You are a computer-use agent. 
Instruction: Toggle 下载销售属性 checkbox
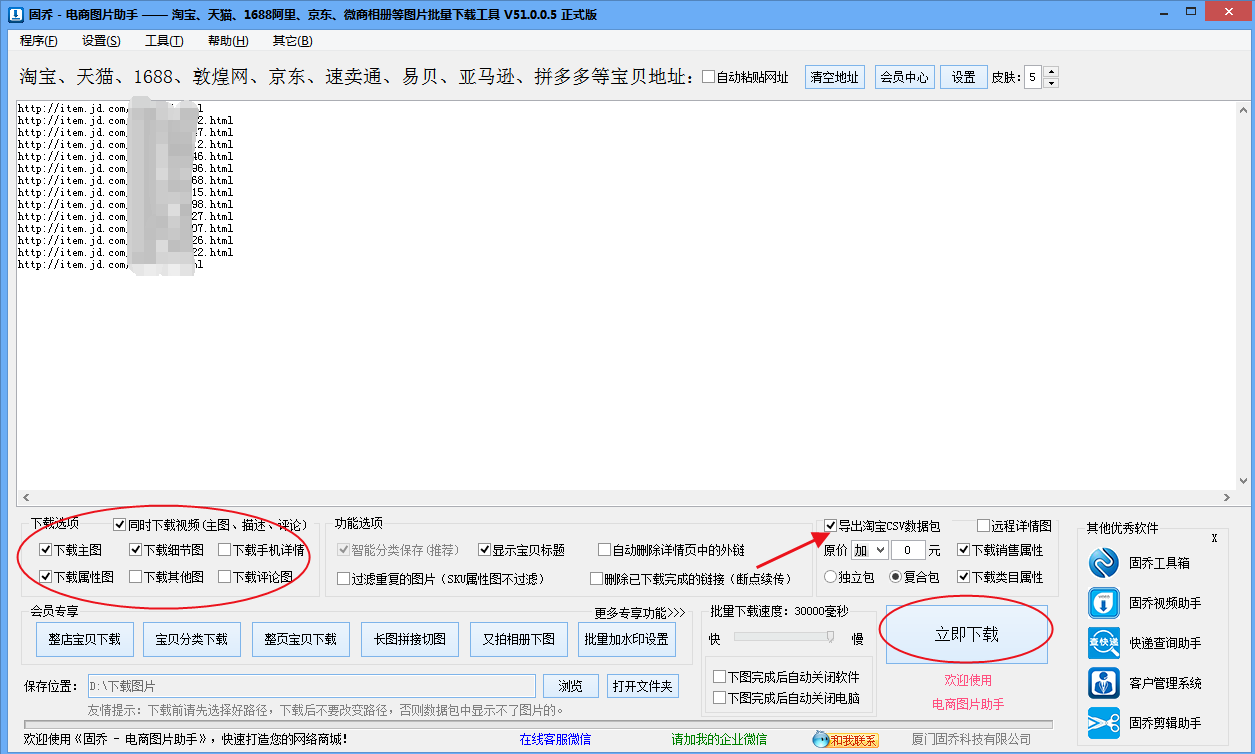click(964, 550)
